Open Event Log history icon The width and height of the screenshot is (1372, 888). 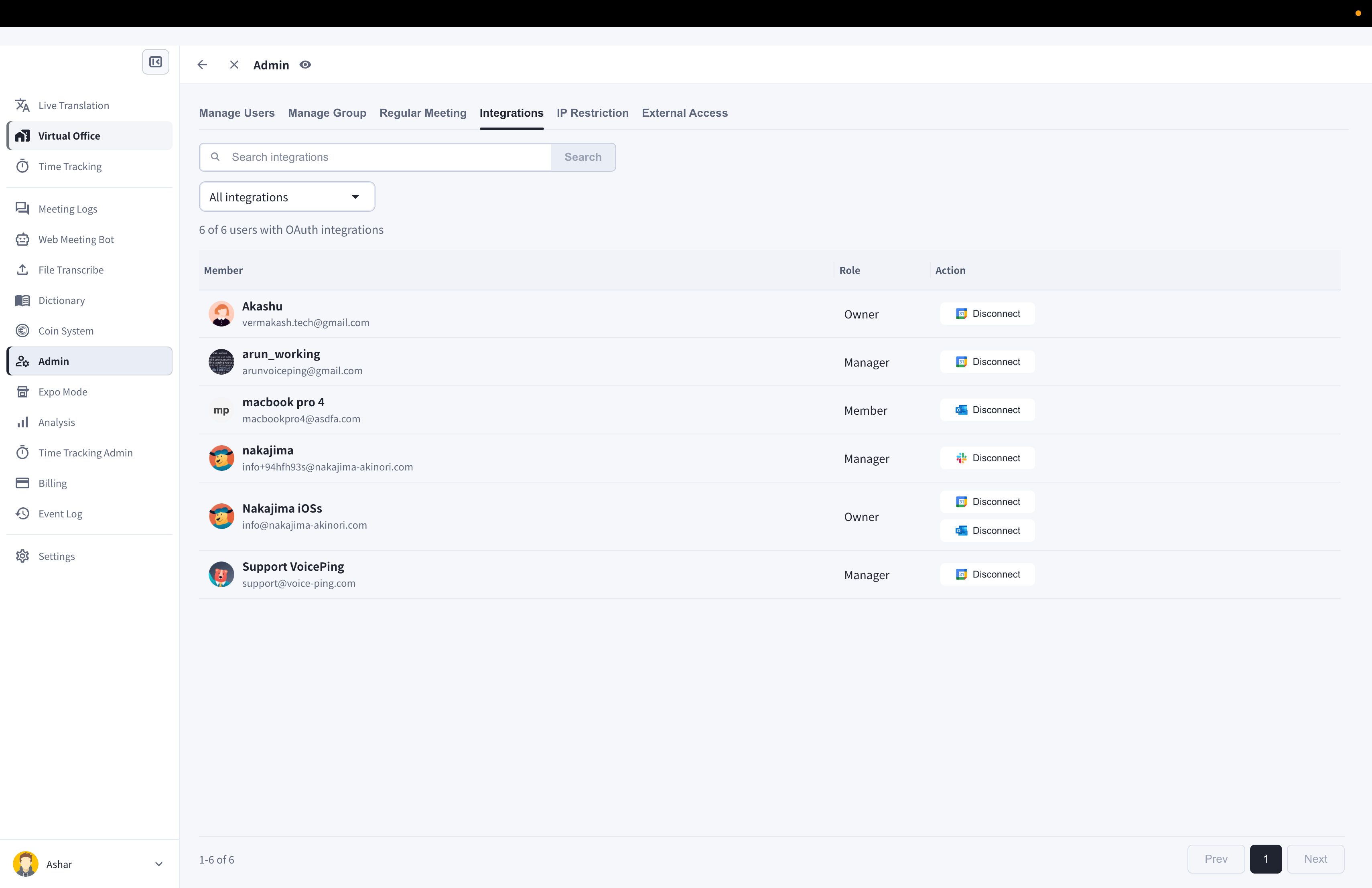(22, 513)
